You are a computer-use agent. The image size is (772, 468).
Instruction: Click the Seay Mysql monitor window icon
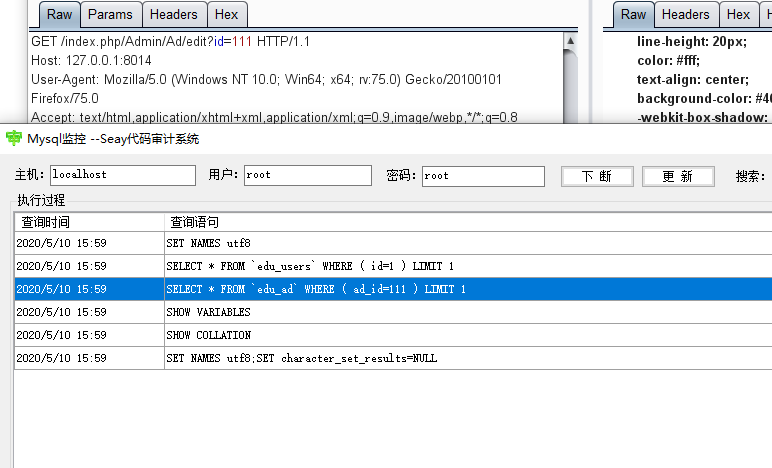(x=14, y=138)
